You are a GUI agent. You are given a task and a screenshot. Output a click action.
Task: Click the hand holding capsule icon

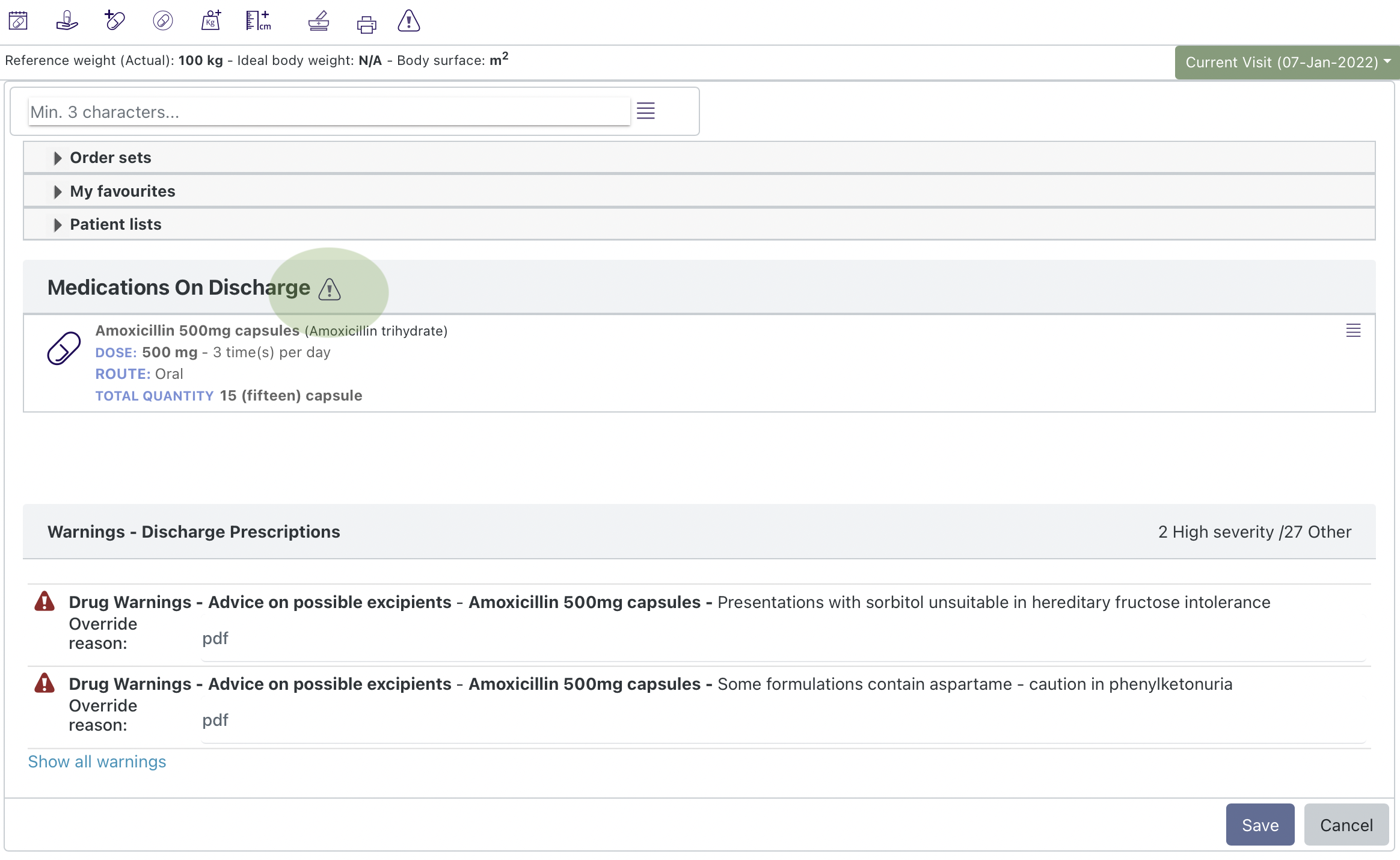coord(67,21)
